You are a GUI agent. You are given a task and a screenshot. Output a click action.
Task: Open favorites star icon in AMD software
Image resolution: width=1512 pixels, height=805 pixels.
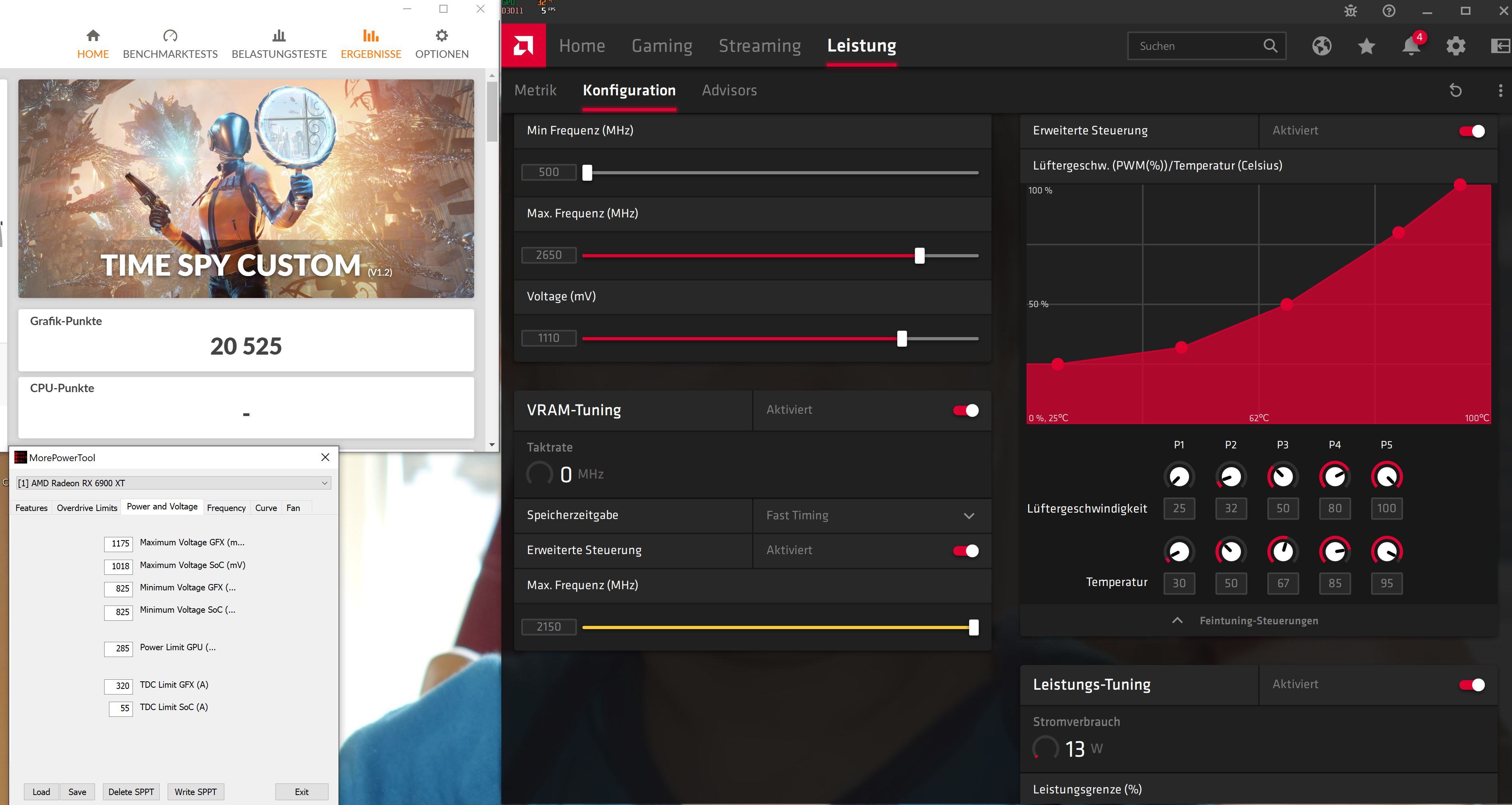click(1366, 46)
